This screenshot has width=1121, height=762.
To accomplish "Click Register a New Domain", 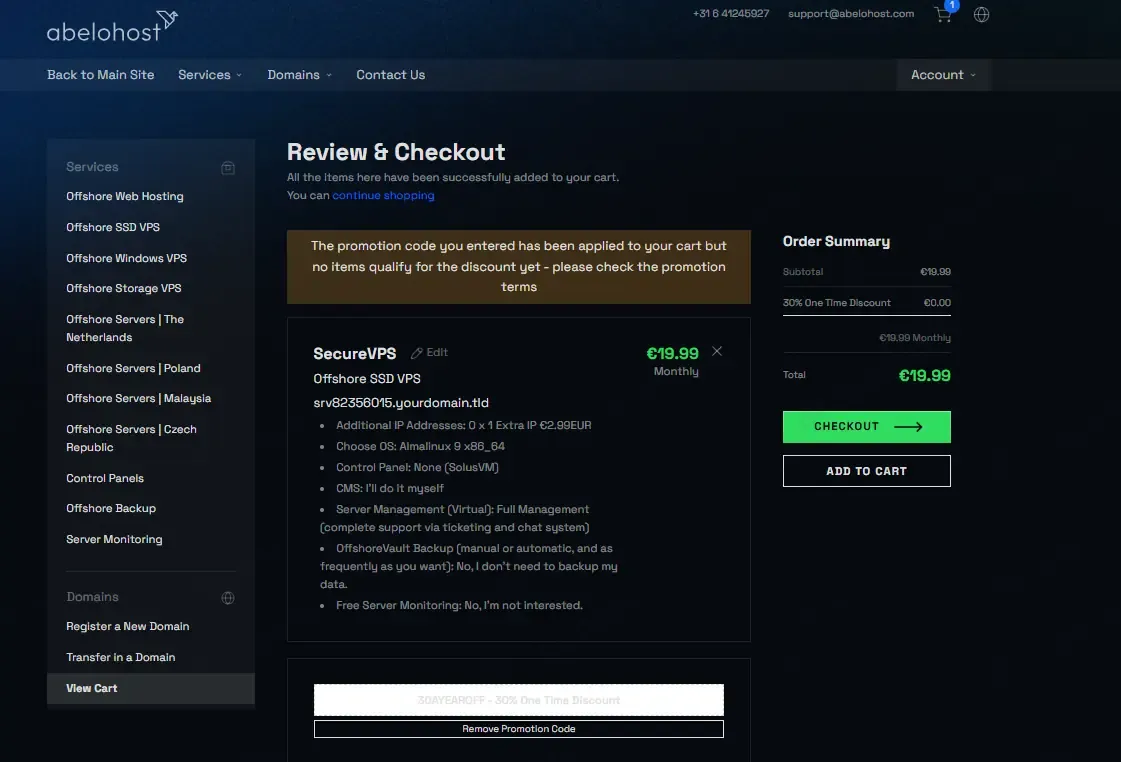I will click(128, 626).
